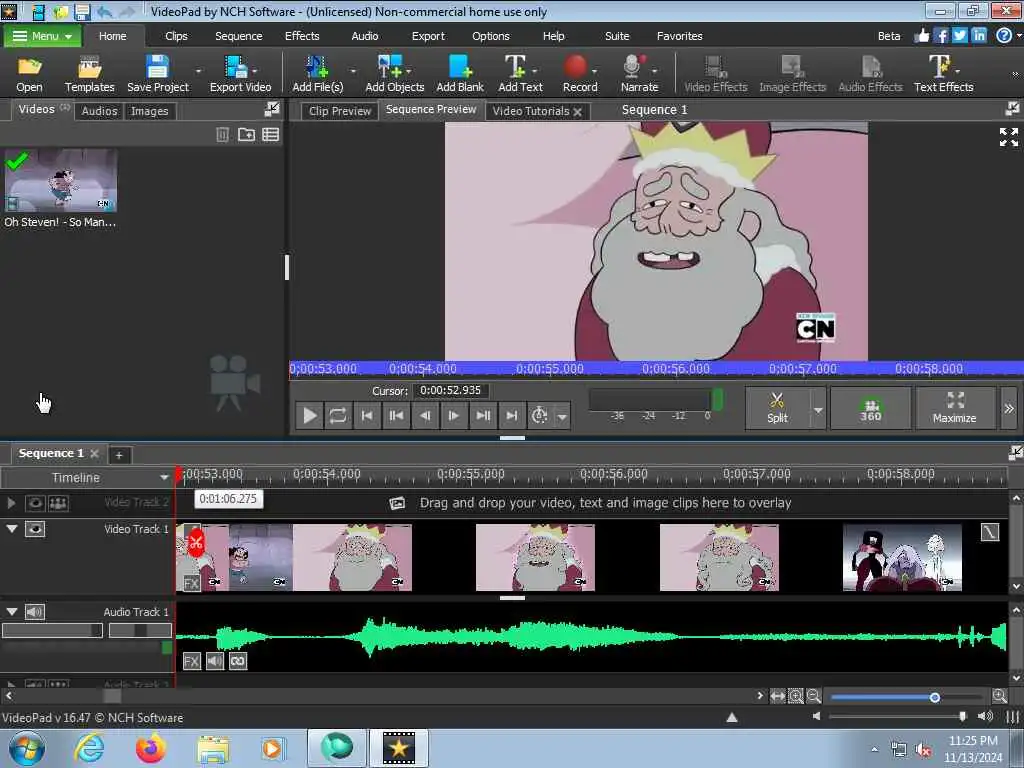Open the green Menu dropdown
Screen dimensions: 1024x768
click(x=42, y=36)
